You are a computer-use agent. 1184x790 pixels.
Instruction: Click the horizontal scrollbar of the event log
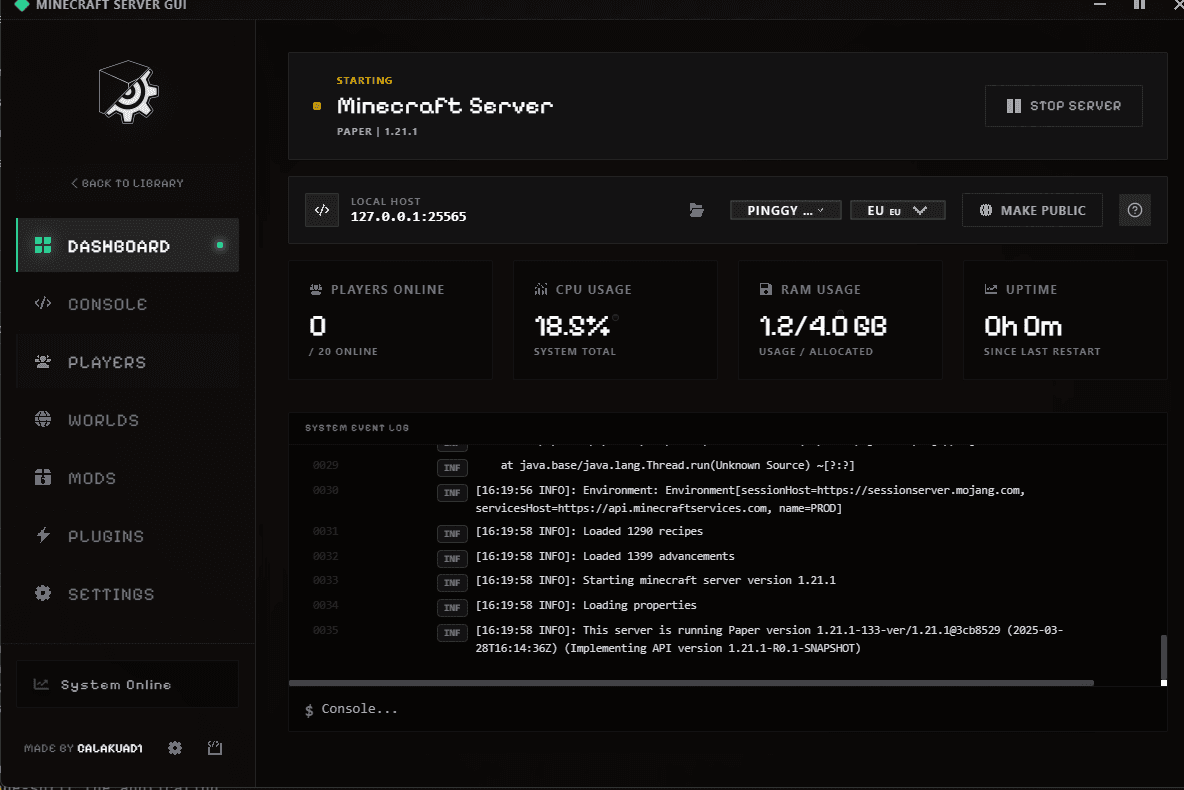[x=691, y=683]
